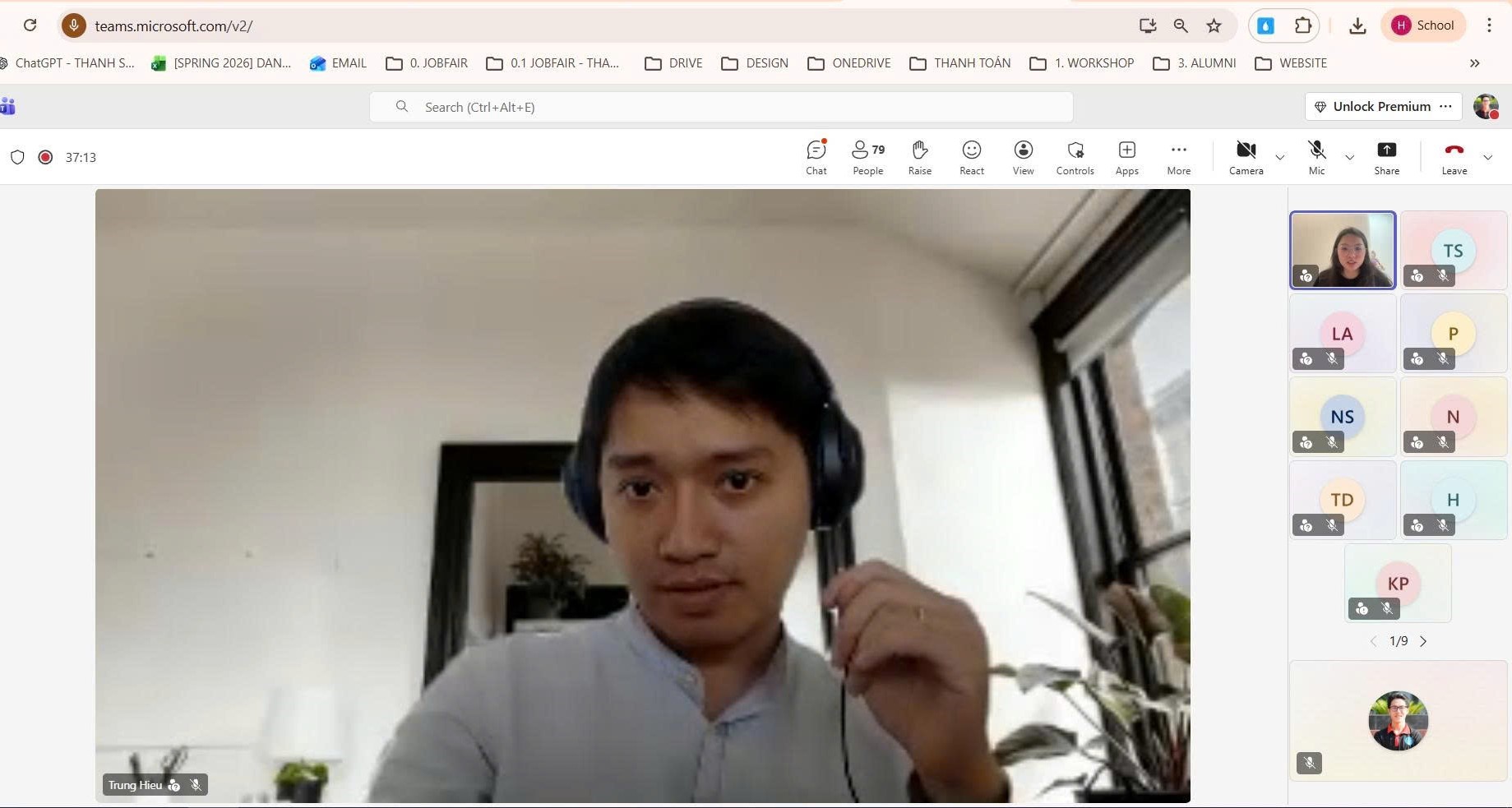The image size is (1512, 808).
Task: Open the More actions menu
Action: pos(1178,157)
